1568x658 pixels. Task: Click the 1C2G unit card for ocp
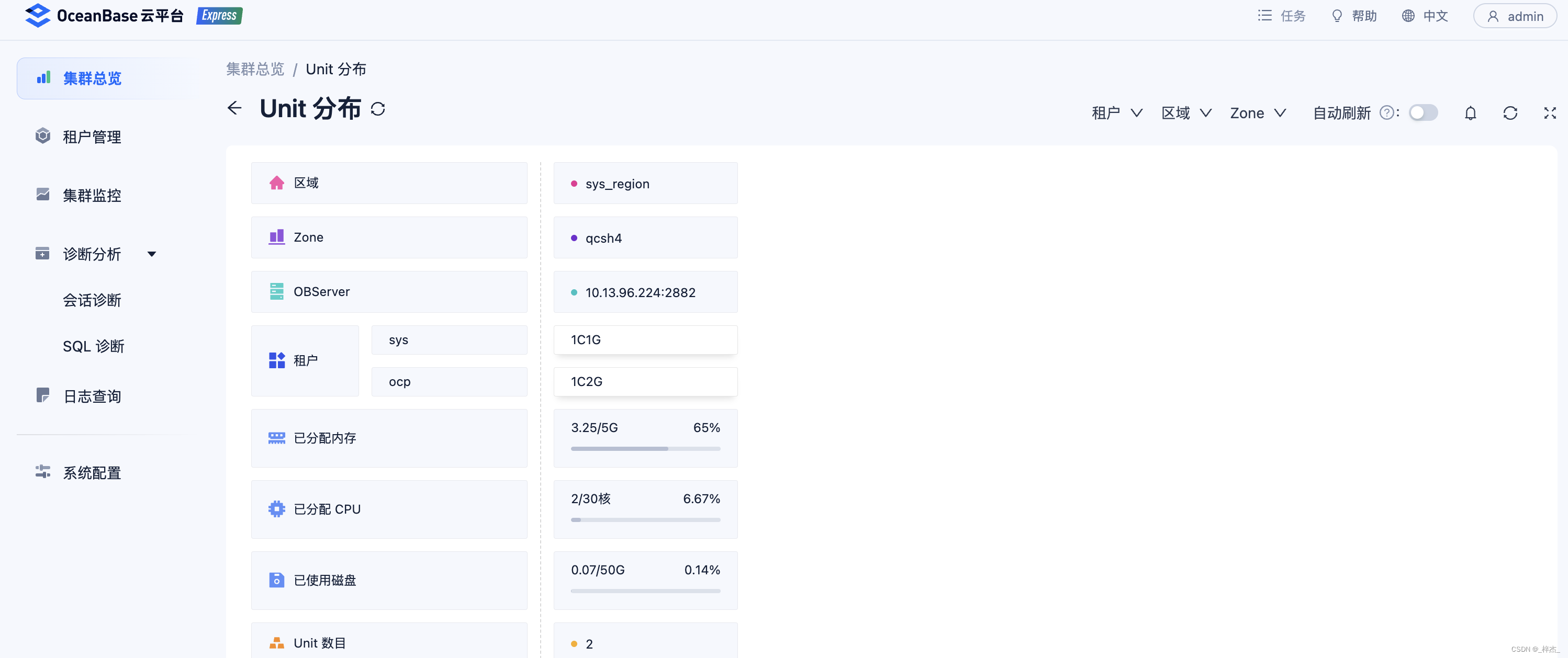645,381
